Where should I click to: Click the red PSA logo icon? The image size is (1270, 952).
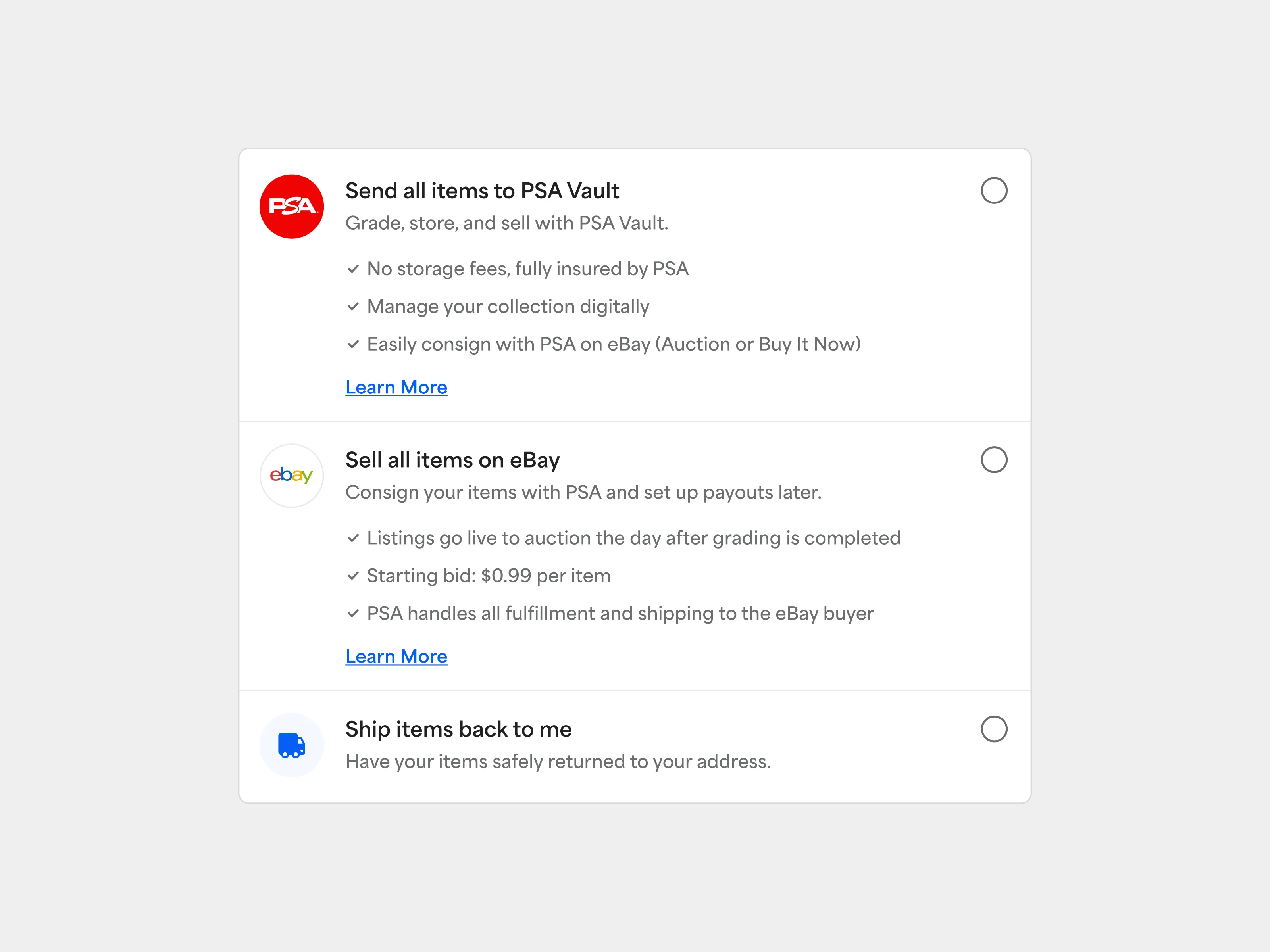click(292, 207)
